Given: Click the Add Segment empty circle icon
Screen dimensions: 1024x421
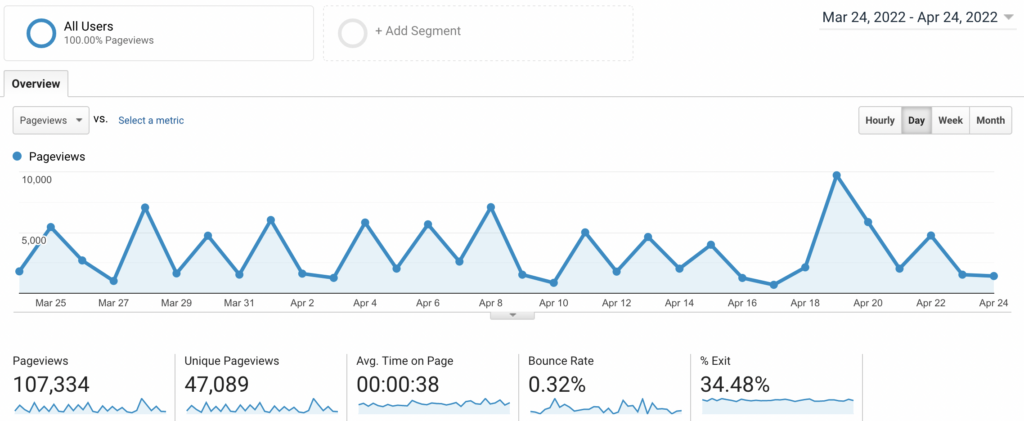Looking at the screenshot, I should 353,33.
